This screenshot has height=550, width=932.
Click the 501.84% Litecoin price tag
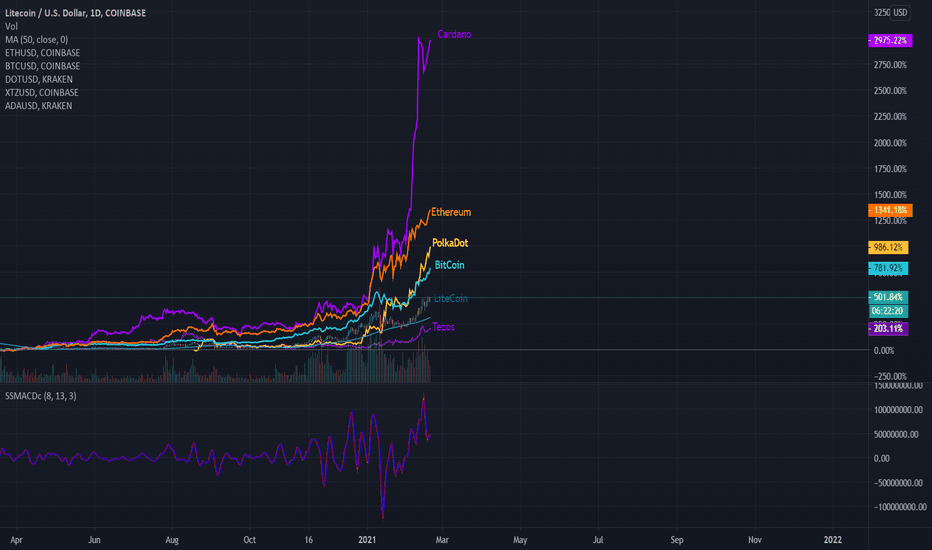(888, 297)
